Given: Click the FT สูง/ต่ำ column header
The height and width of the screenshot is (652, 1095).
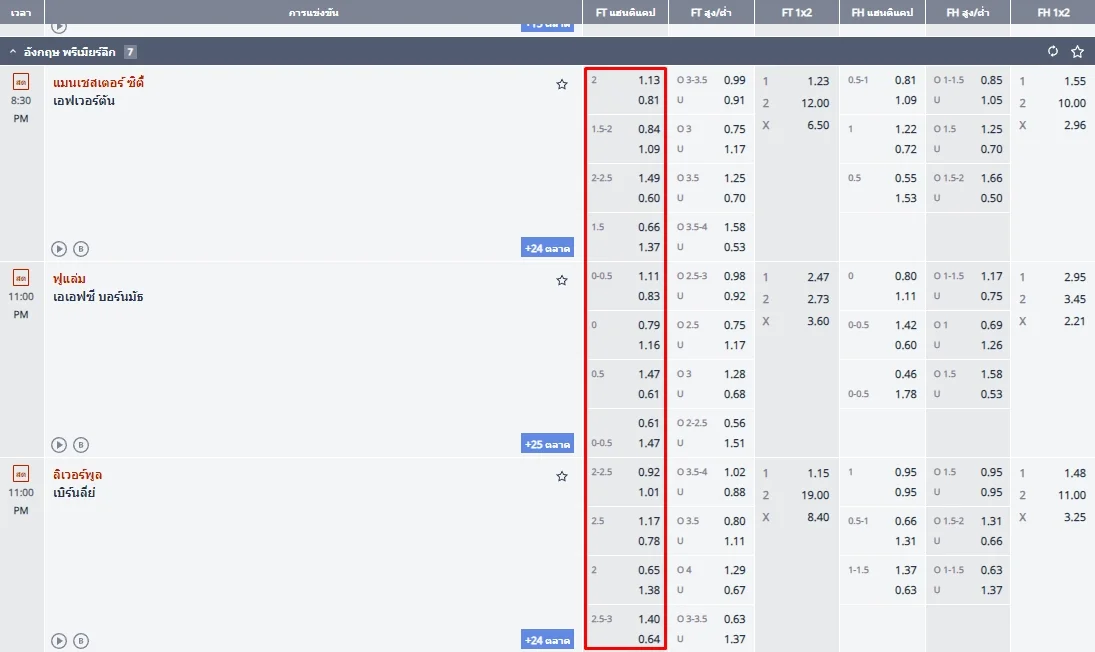Looking at the screenshot, I should coord(711,12).
